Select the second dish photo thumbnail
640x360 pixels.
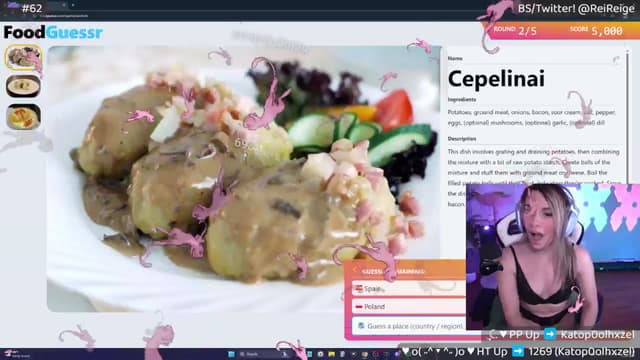(x=23, y=86)
